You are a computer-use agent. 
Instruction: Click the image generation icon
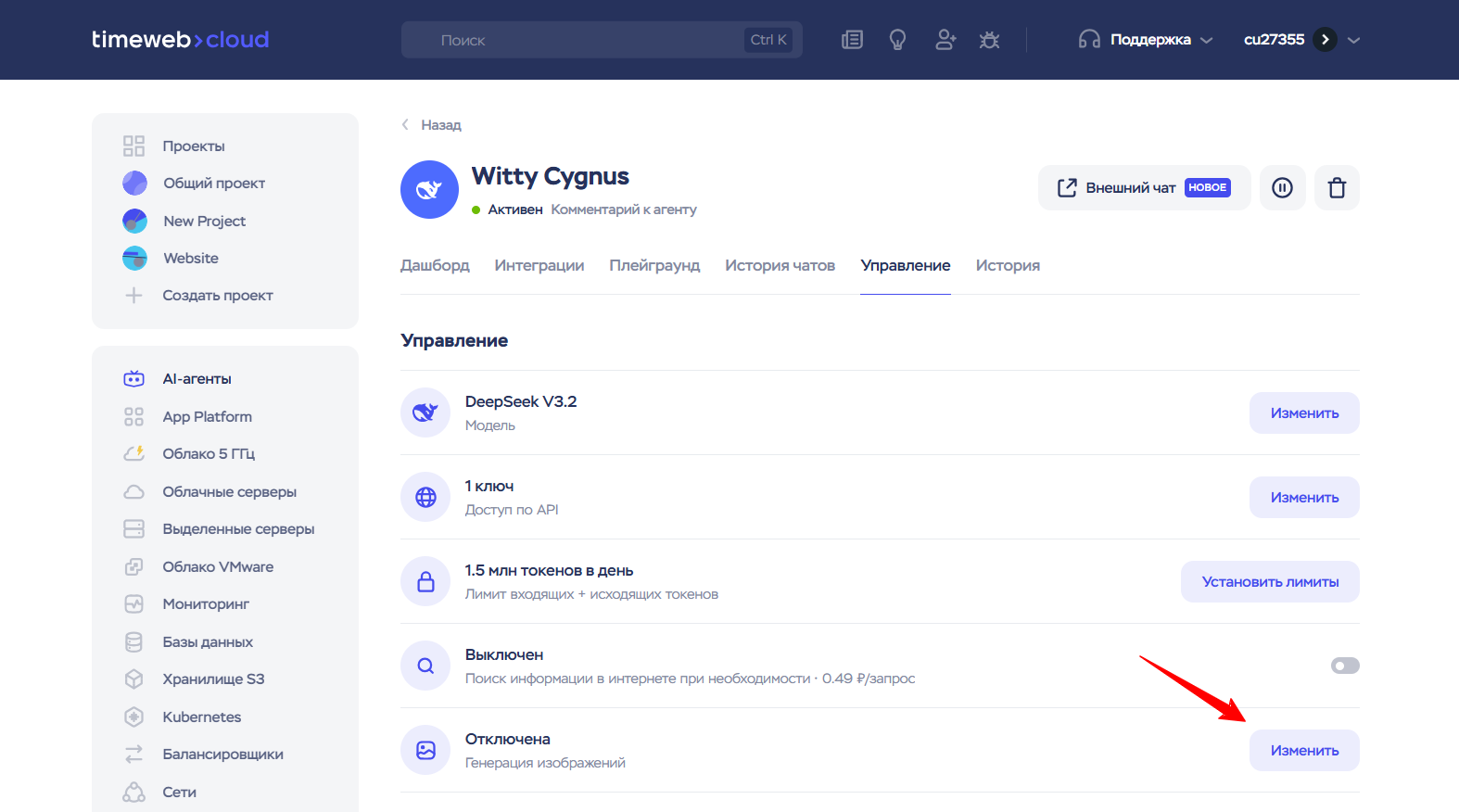coord(425,750)
